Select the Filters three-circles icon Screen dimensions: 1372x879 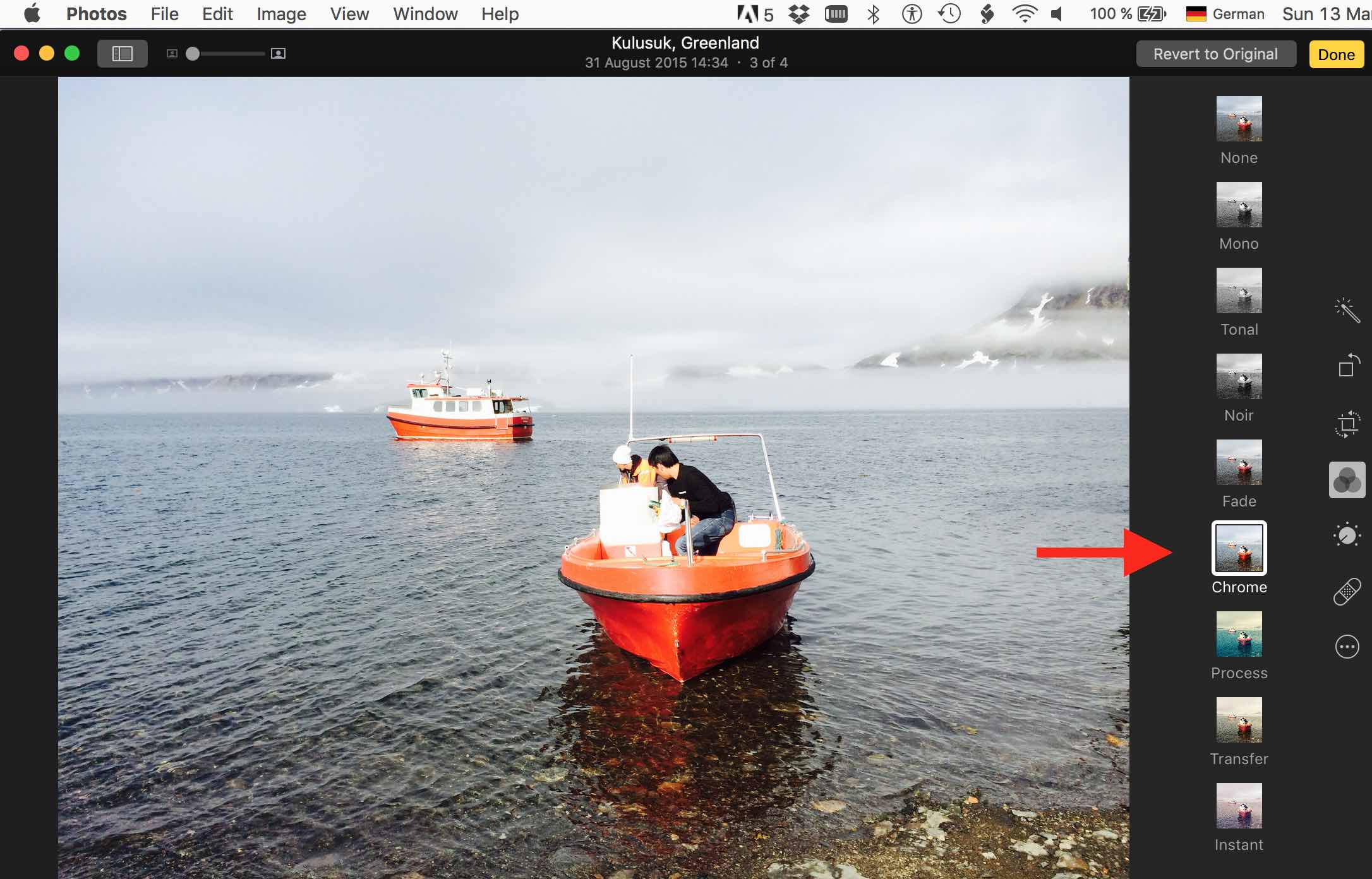(x=1347, y=480)
